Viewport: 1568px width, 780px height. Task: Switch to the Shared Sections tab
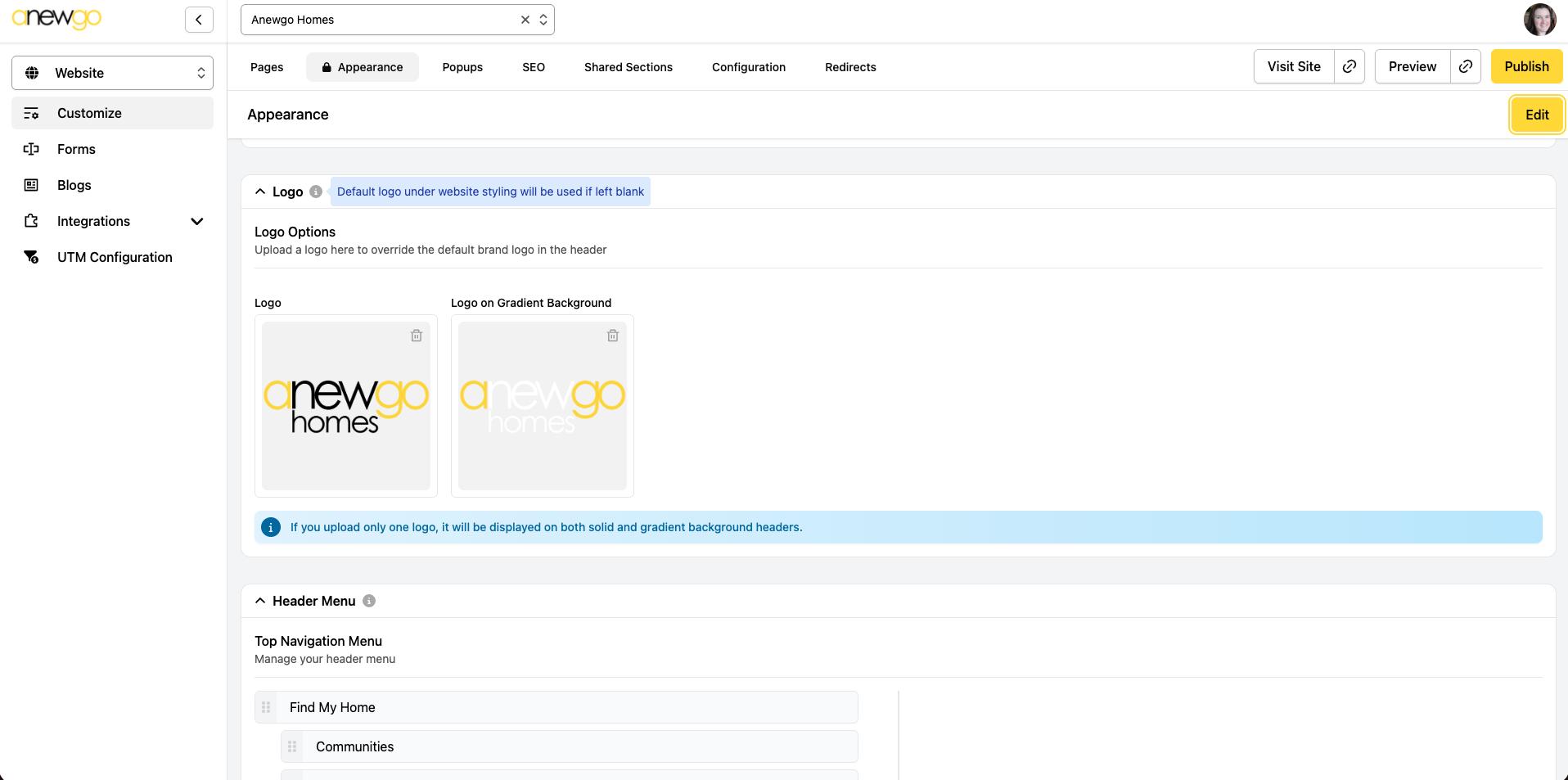point(628,67)
